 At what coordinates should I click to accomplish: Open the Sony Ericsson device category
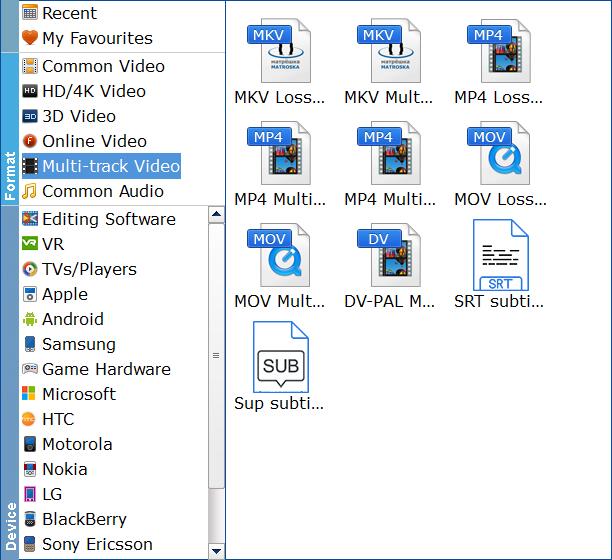click(x=87, y=544)
